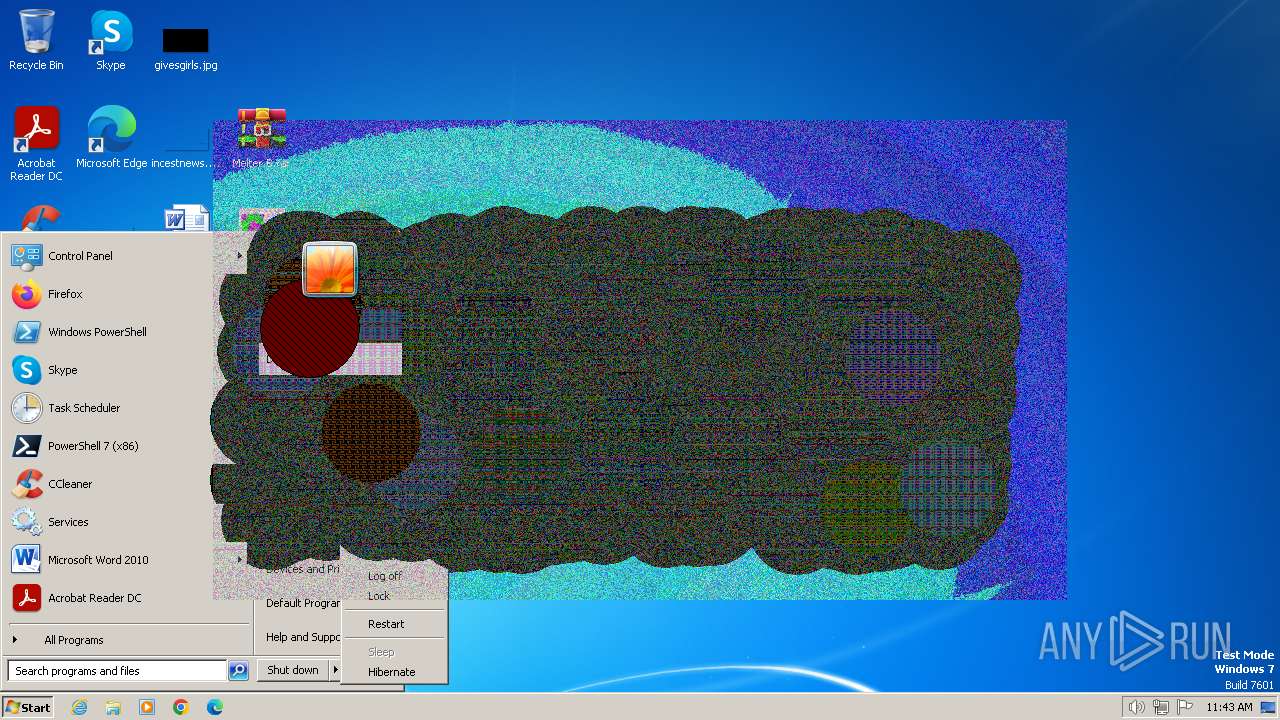Image resolution: width=1280 pixels, height=720 pixels.
Task: Click Search programs and files box
Action: click(117, 671)
